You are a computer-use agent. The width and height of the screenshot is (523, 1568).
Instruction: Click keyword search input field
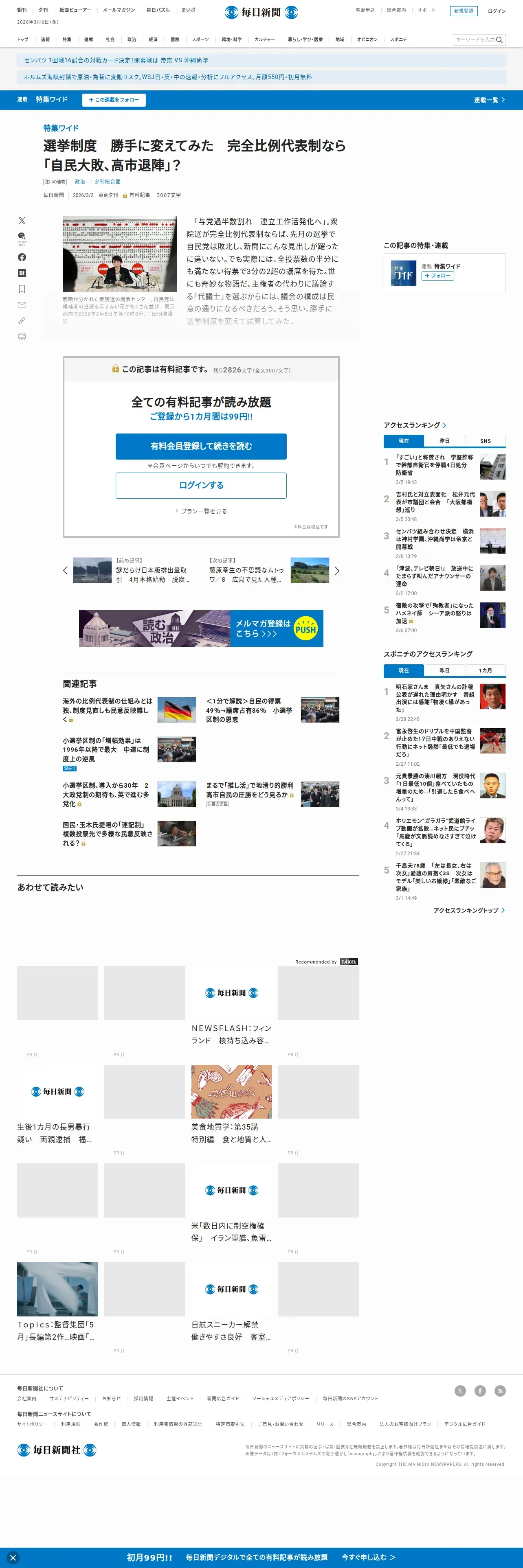(x=474, y=39)
